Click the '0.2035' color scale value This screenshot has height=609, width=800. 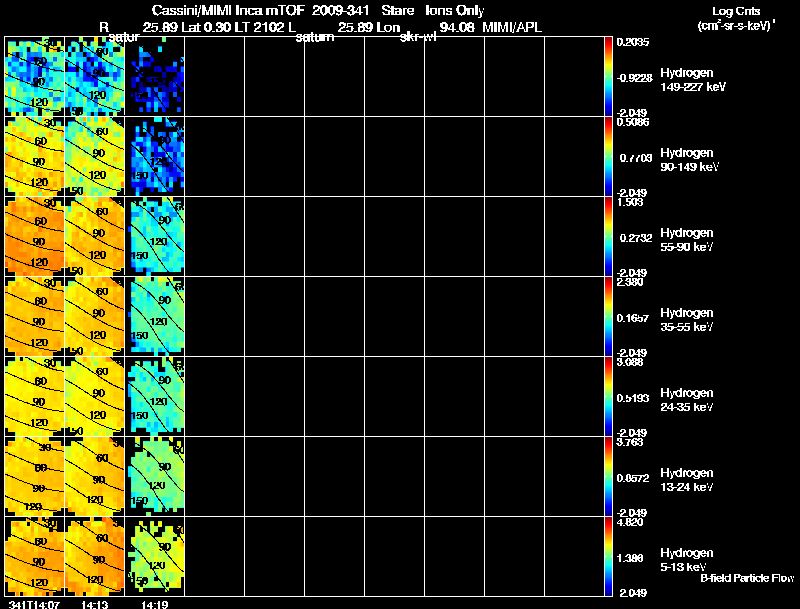click(633, 42)
